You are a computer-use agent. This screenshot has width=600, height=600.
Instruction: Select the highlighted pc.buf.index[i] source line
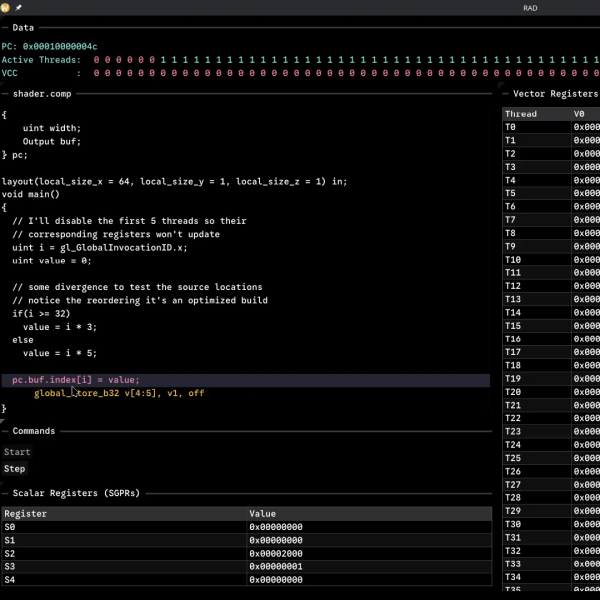point(76,380)
